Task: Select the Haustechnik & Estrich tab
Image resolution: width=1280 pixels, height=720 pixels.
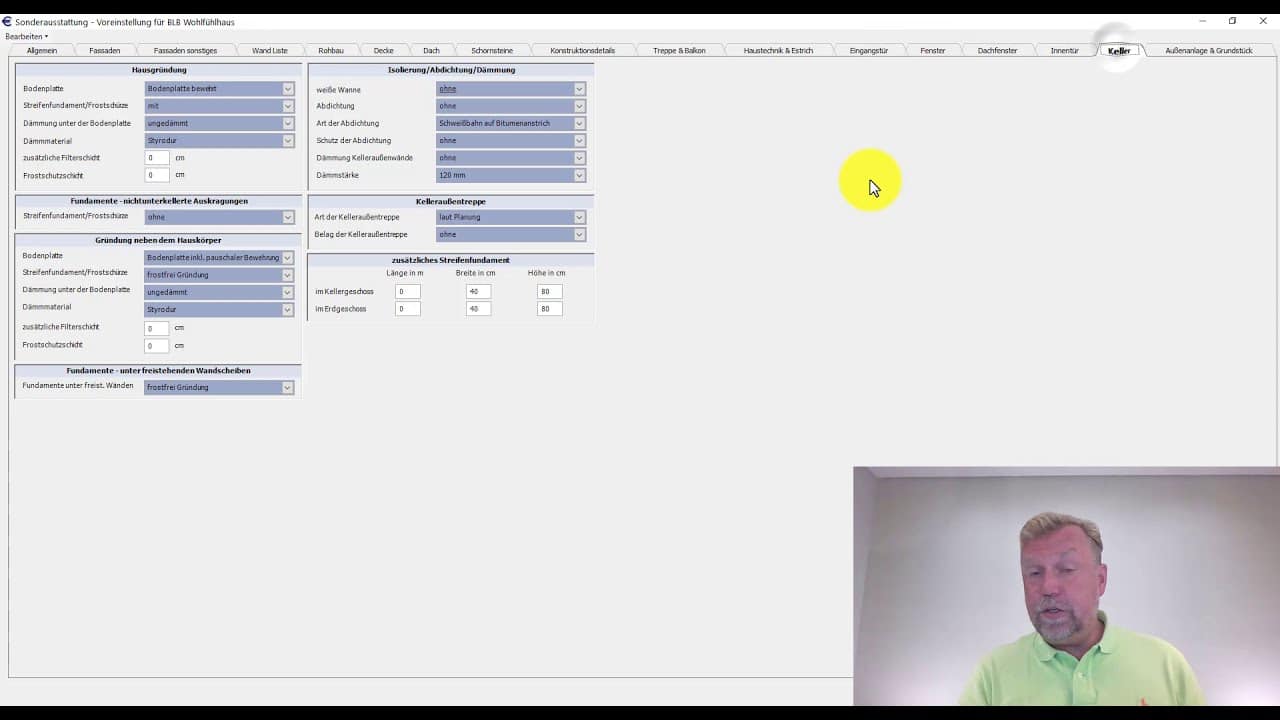Action: click(x=778, y=50)
